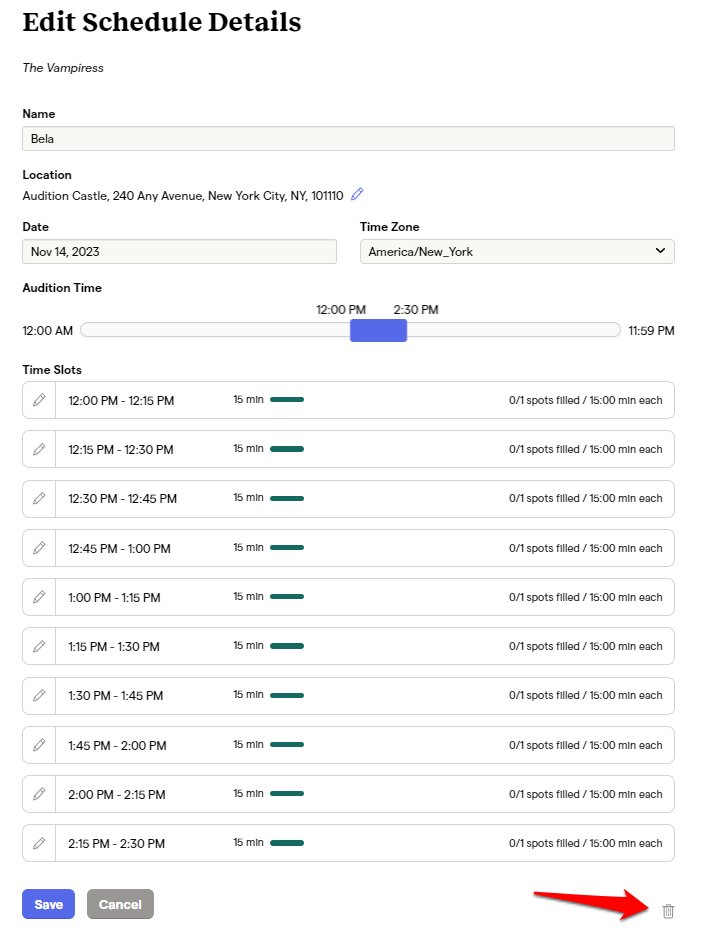Image resolution: width=715 pixels, height=941 pixels.
Task: Select the 12:00 PM - 12:15 PM text
Action: point(121,401)
